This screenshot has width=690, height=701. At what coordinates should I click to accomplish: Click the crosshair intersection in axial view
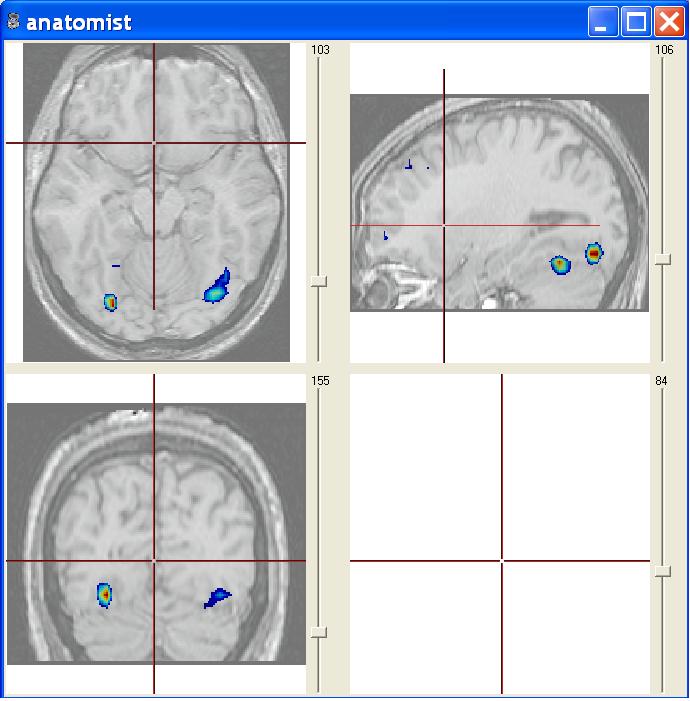point(154,143)
